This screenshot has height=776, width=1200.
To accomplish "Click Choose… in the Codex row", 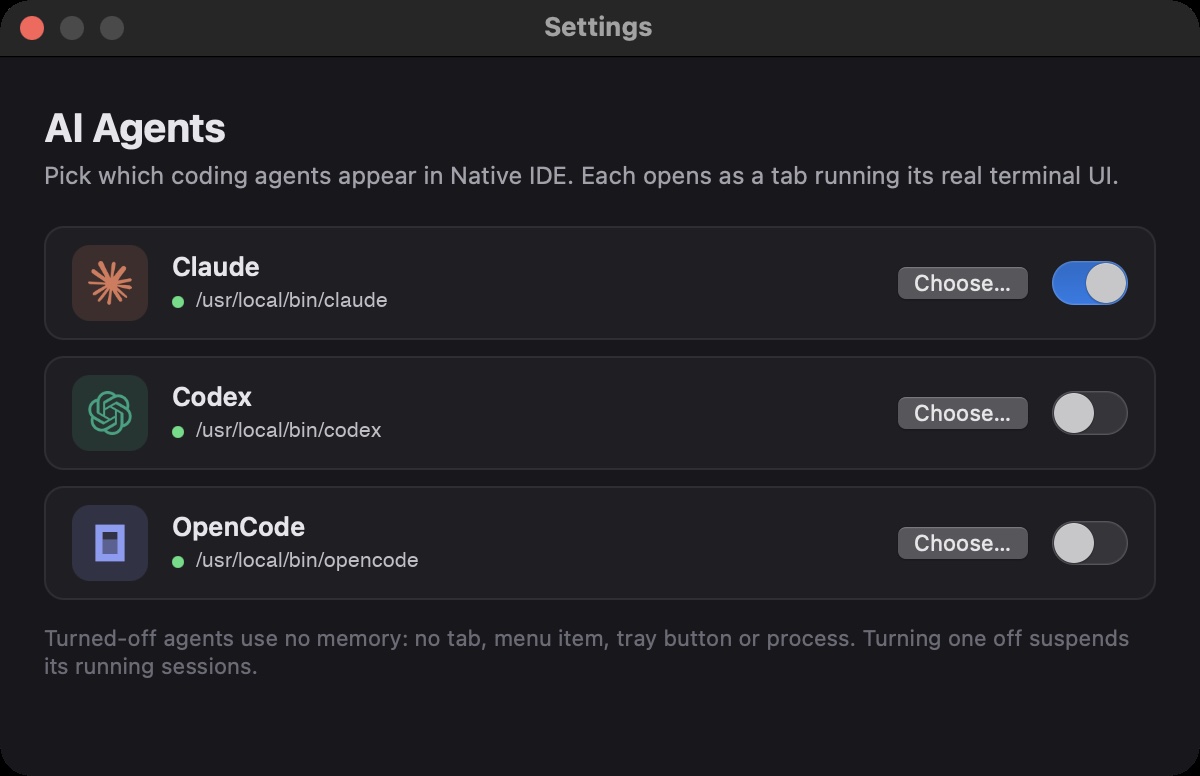I will pyautogui.click(x=962, y=413).
